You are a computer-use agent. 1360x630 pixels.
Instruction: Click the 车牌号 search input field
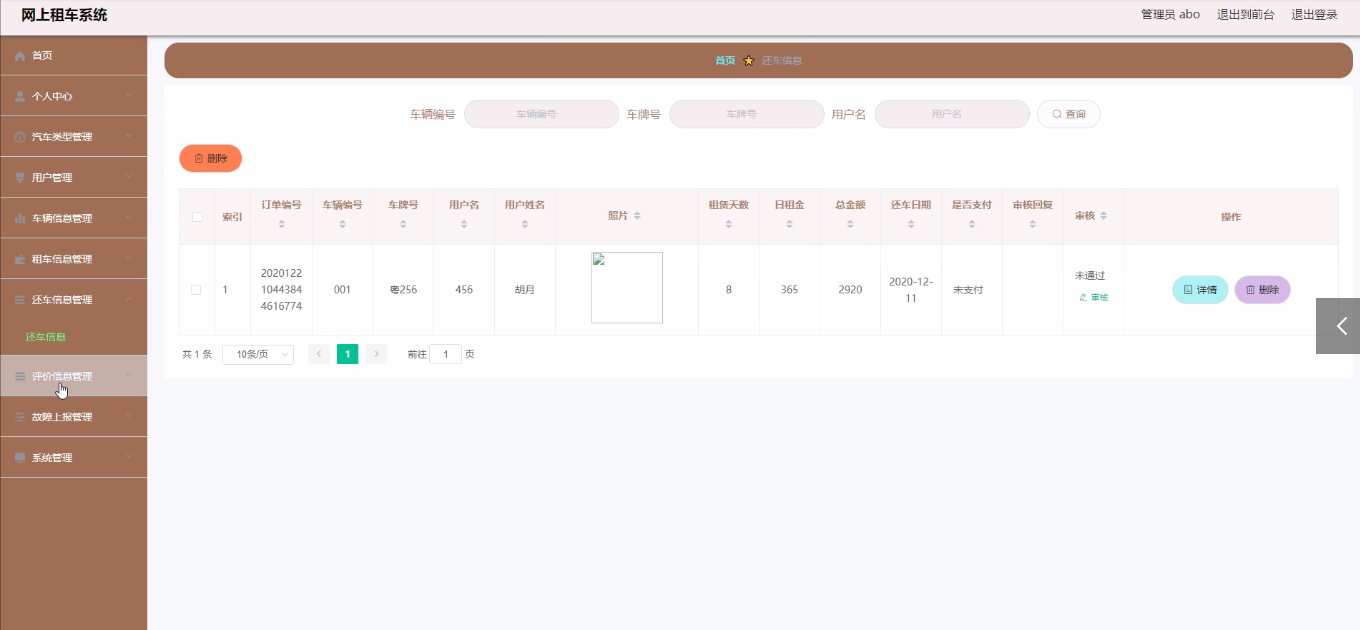(x=747, y=114)
